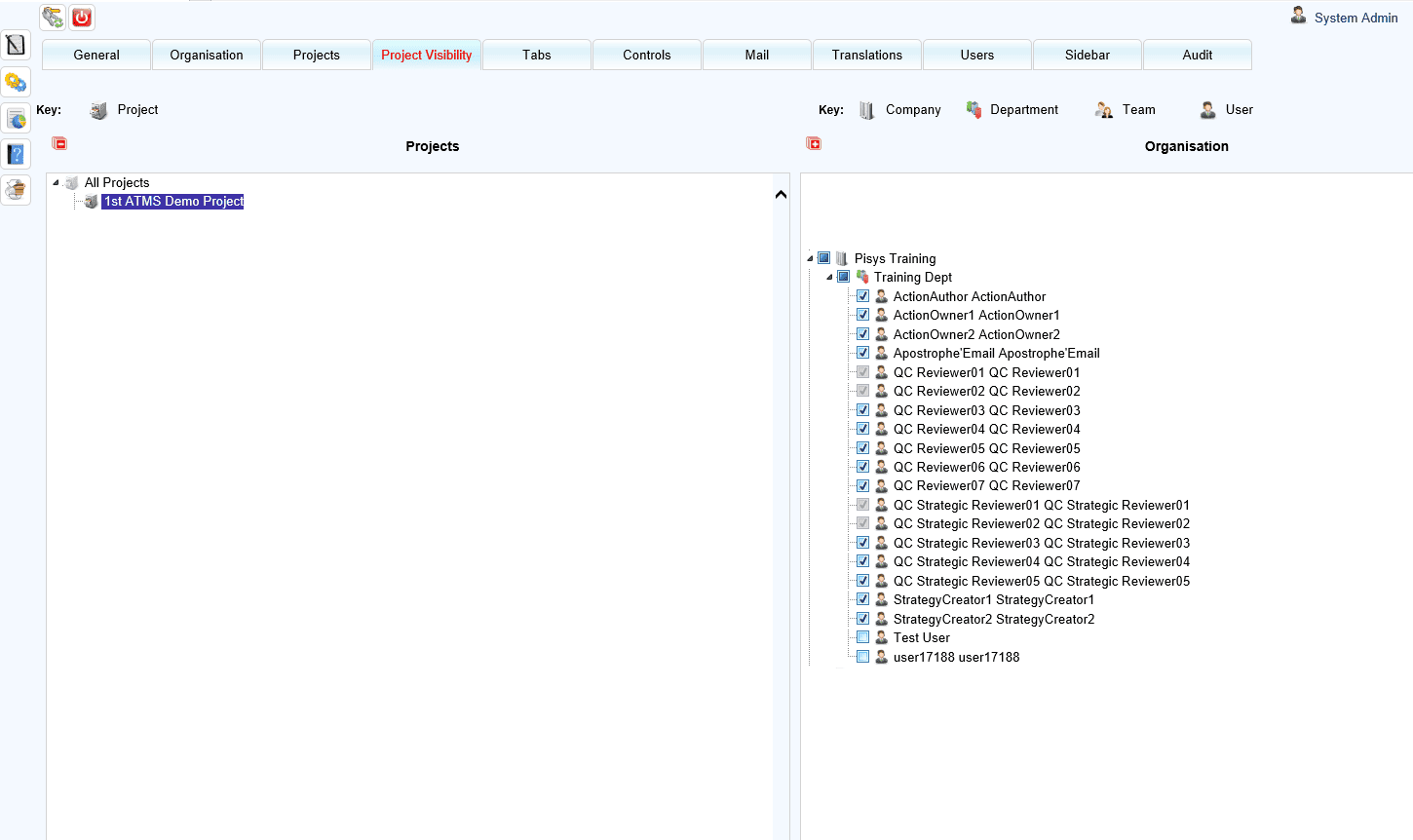This screenshot has width=1413, height=840.
Task: Switch to the Controls tab
Action: click(647, 55)
